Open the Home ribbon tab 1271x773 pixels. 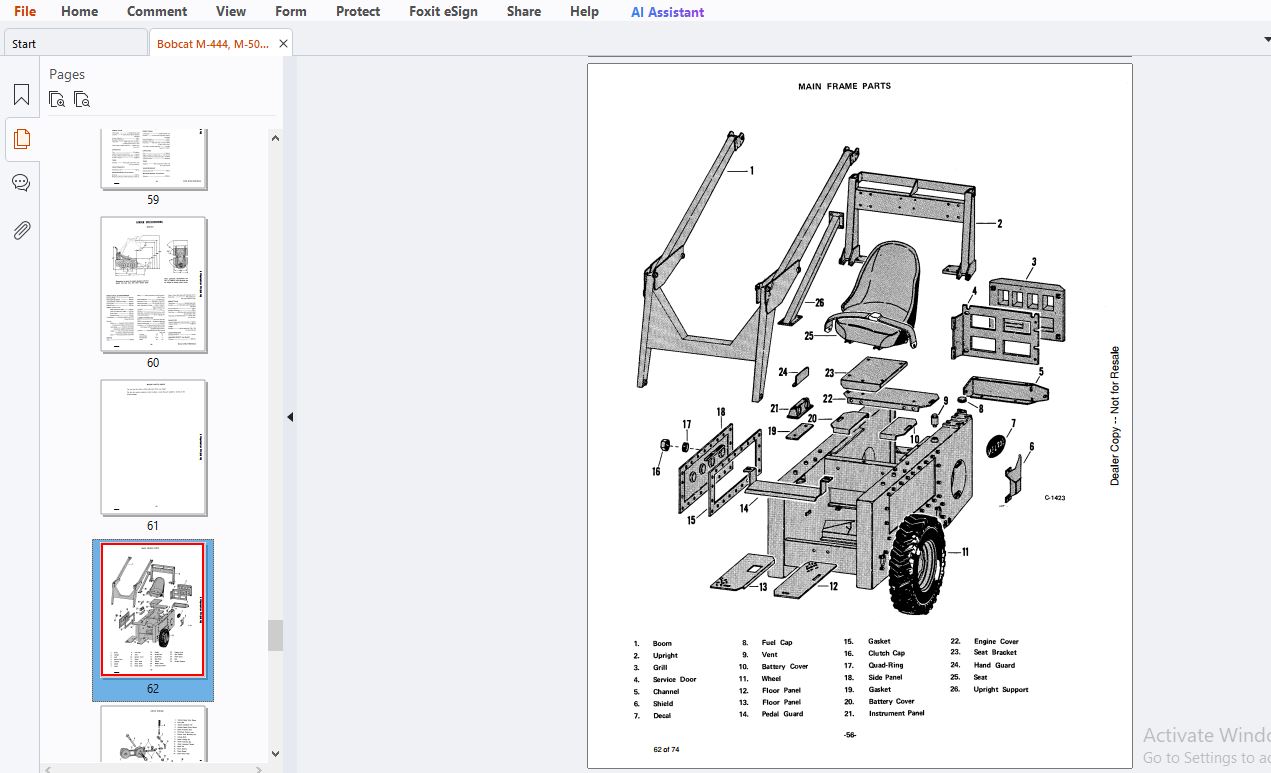coord(79,11)
